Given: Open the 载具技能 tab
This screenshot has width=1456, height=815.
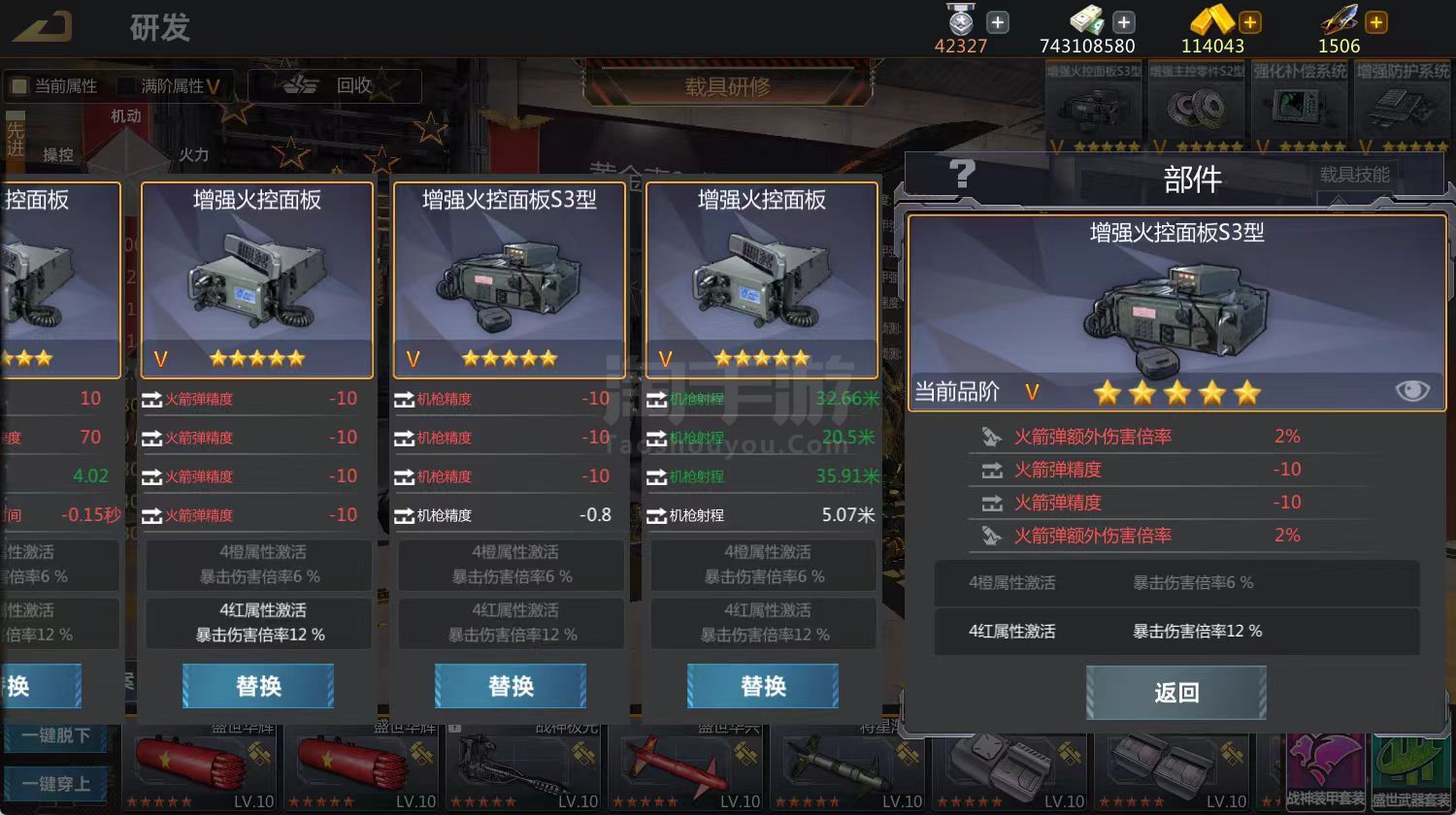Looking at the screenshot, I should pos(1354,175).
